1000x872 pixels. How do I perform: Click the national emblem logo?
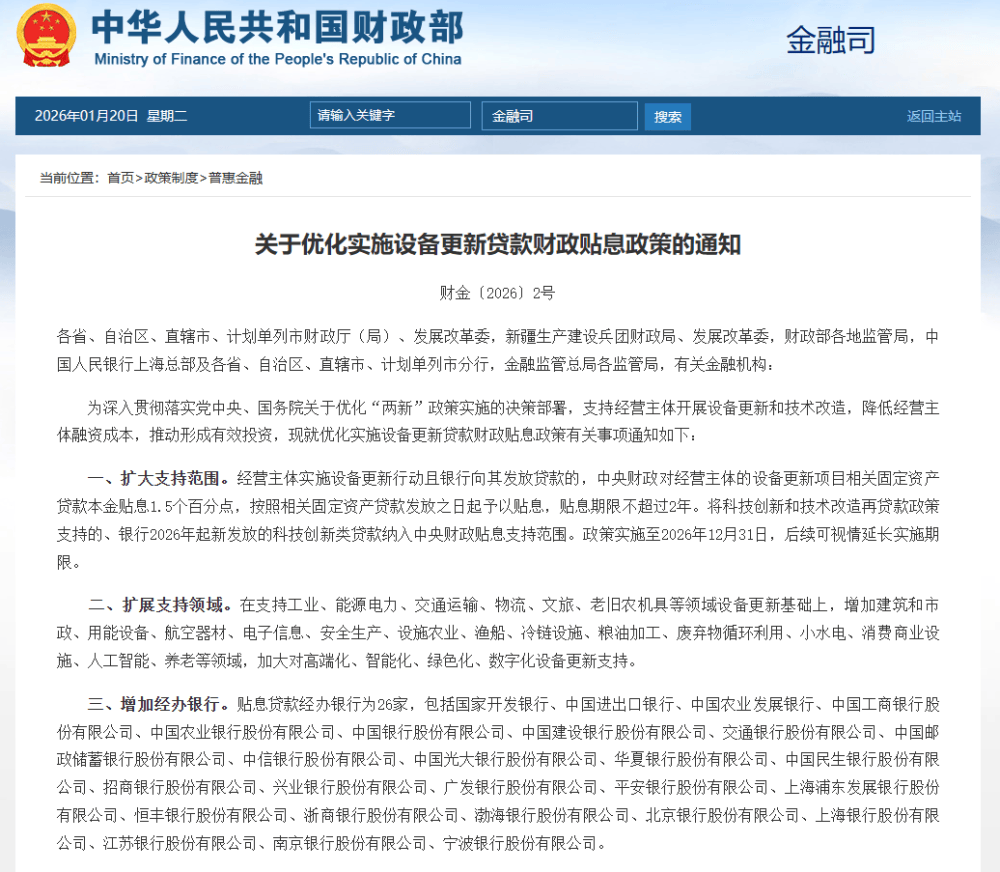(x=46, y=36)
